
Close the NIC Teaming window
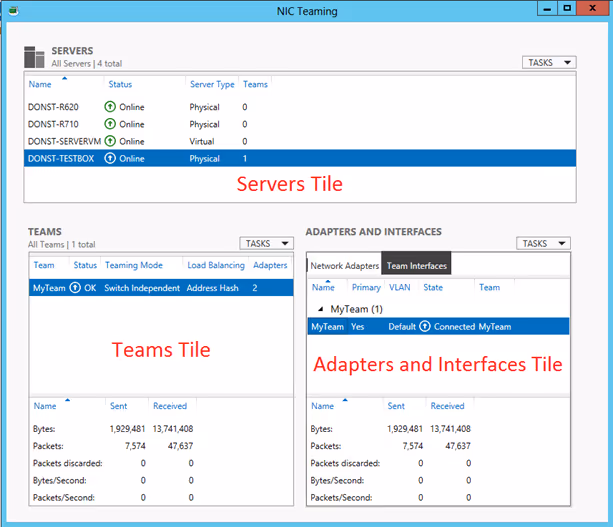(x=593, y=8)
